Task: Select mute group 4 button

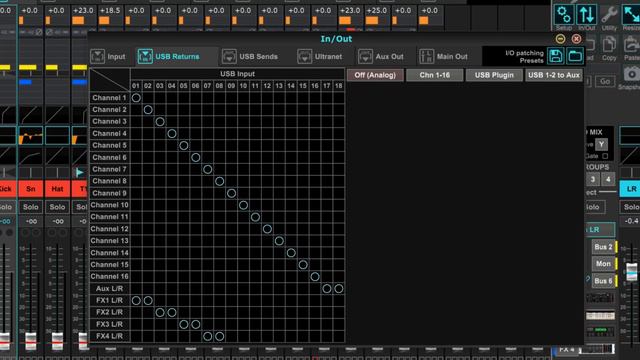Action: (x=608, y=179)
